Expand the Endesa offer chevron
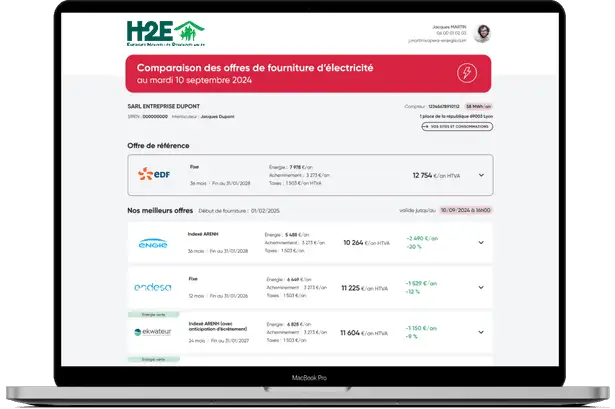Viewport: 615px width, 409px height. tap(481, 287)
